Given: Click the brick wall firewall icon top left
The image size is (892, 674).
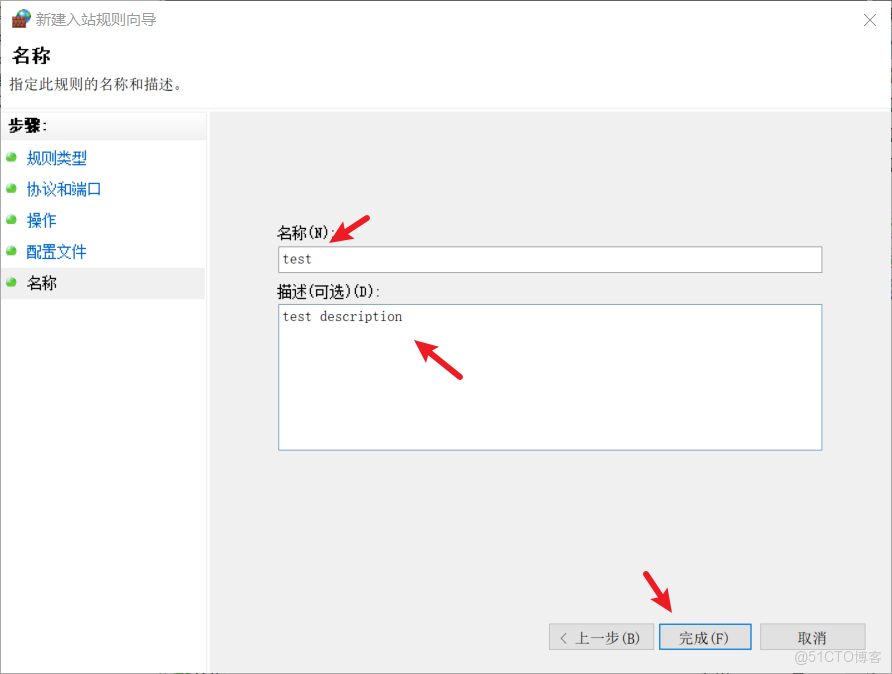Looking at the screenshot, I should (20, 19).
